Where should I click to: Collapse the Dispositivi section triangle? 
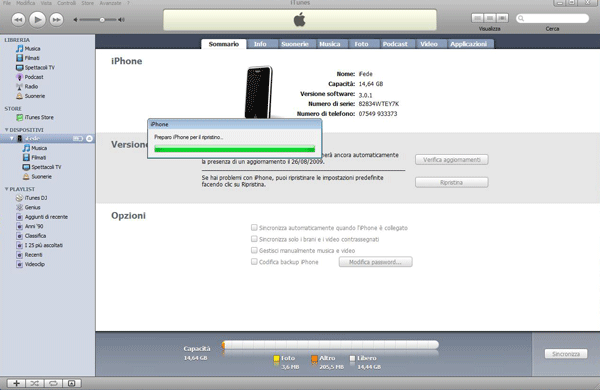pos(6,130)
